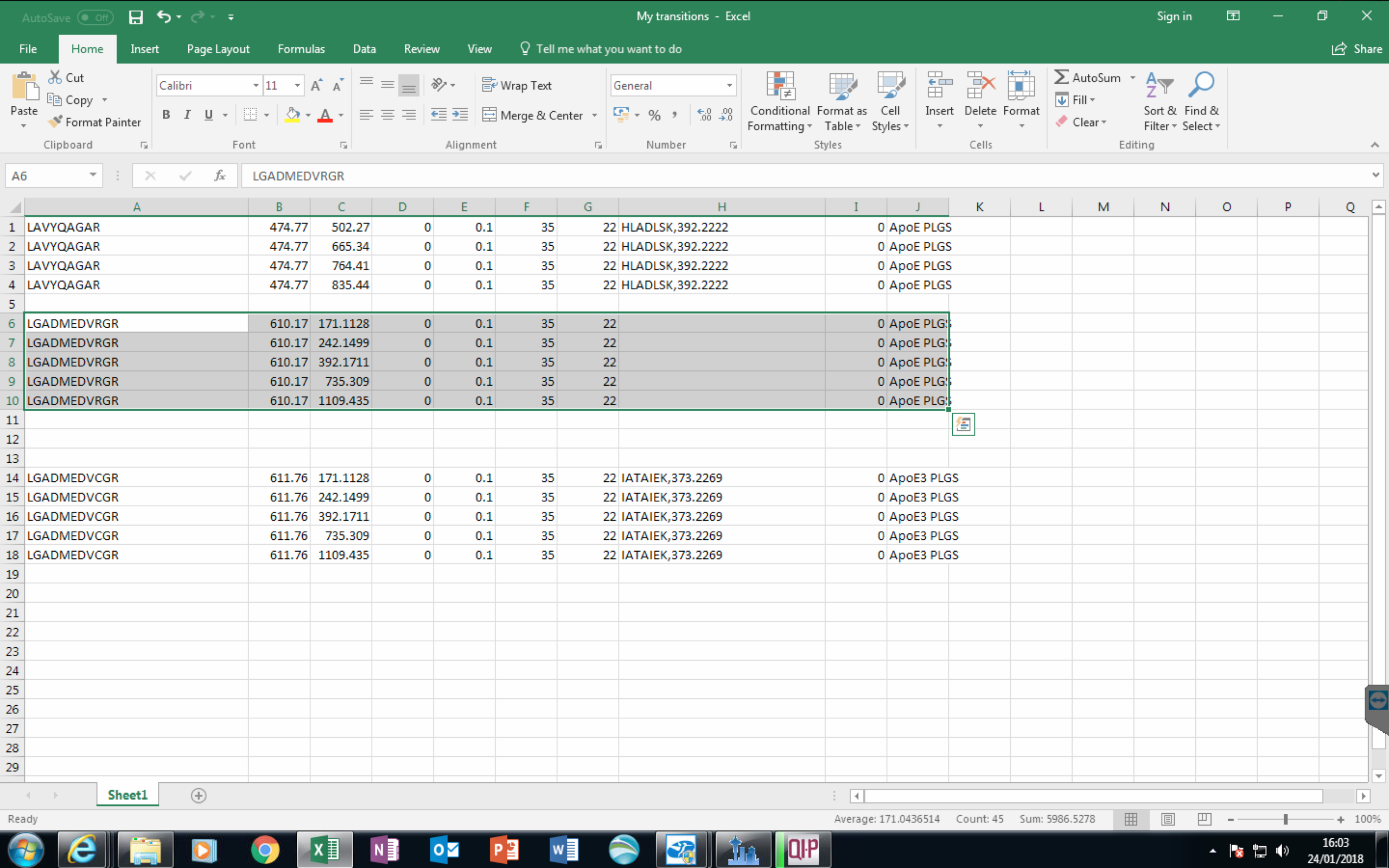
Task: Click the Increase Decimal icon
Action: (x=704, y=115)
